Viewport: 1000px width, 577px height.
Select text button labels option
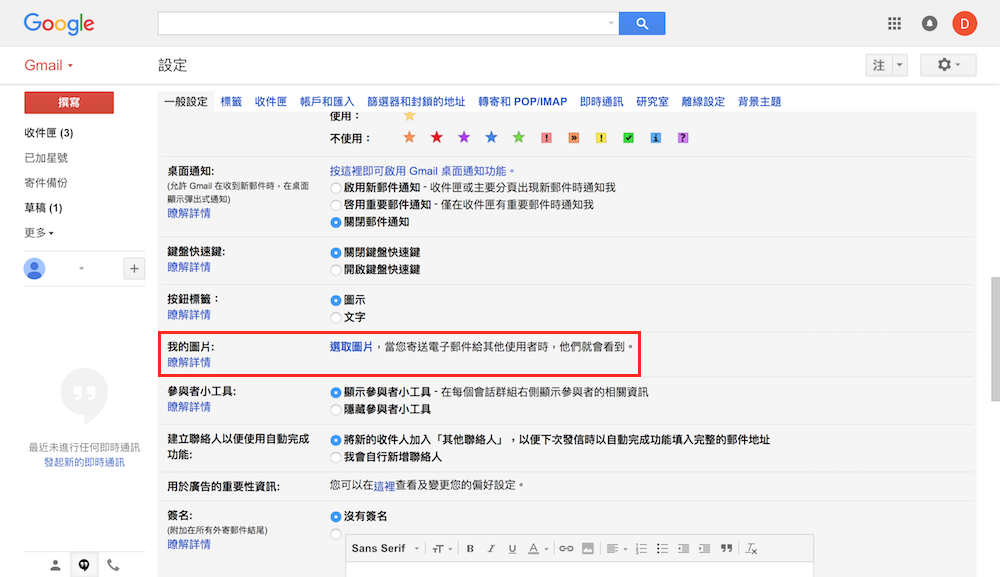click(336, 317)
